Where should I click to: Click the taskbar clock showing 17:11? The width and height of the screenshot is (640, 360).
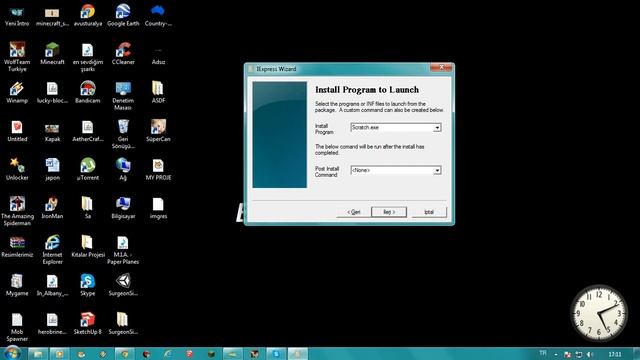pyautogui.click(x=615, y=354)
